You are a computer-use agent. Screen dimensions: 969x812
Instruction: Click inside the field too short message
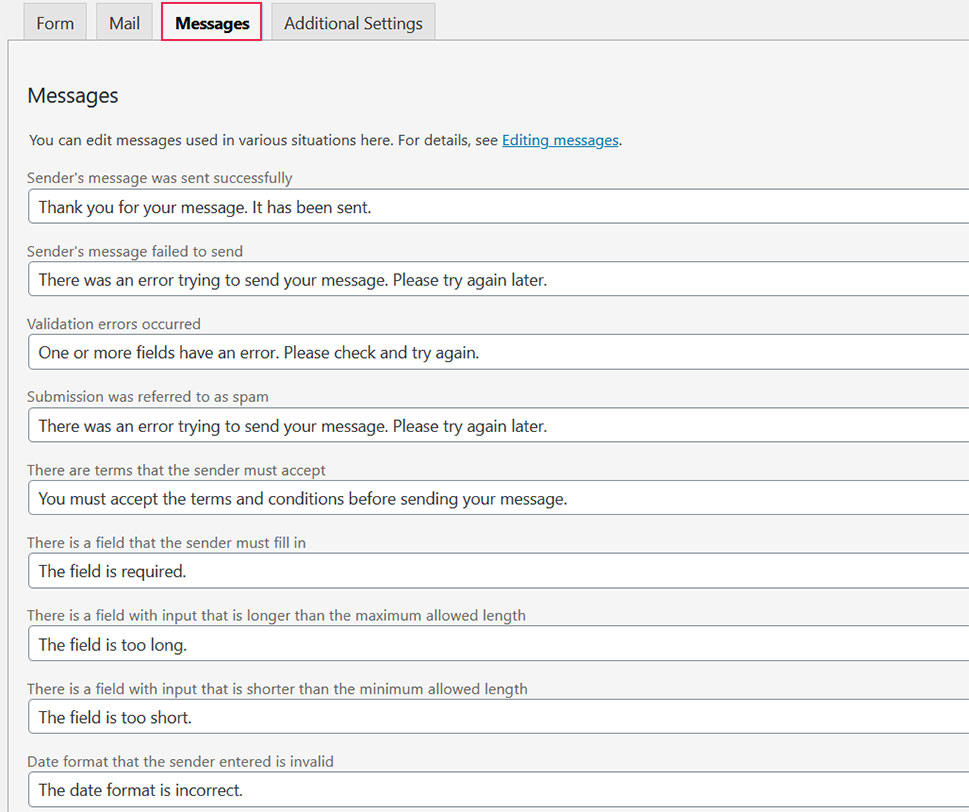pyautogui.click(x=400, y=717)
